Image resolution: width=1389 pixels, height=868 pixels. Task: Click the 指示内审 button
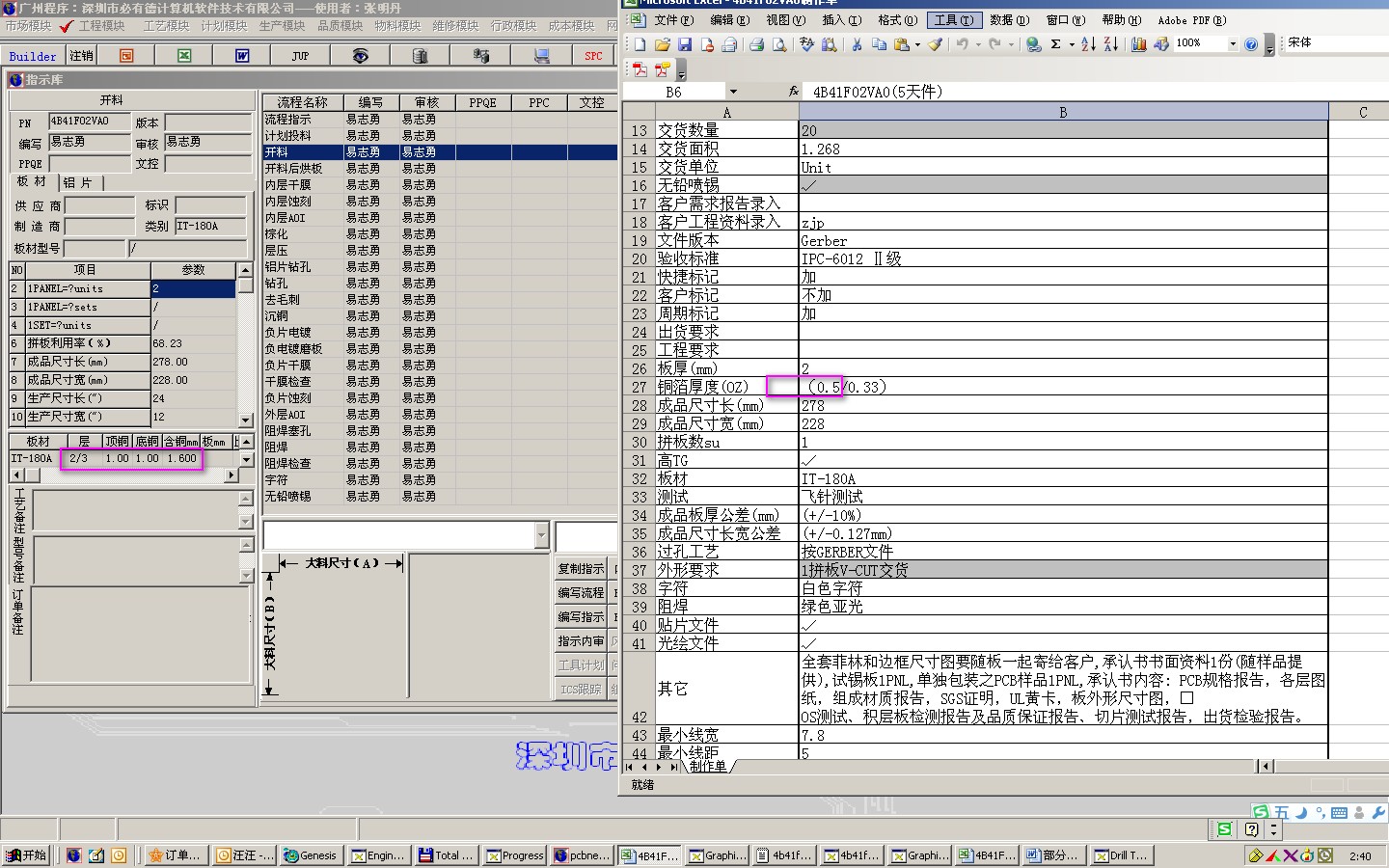[x=582, y=641]
